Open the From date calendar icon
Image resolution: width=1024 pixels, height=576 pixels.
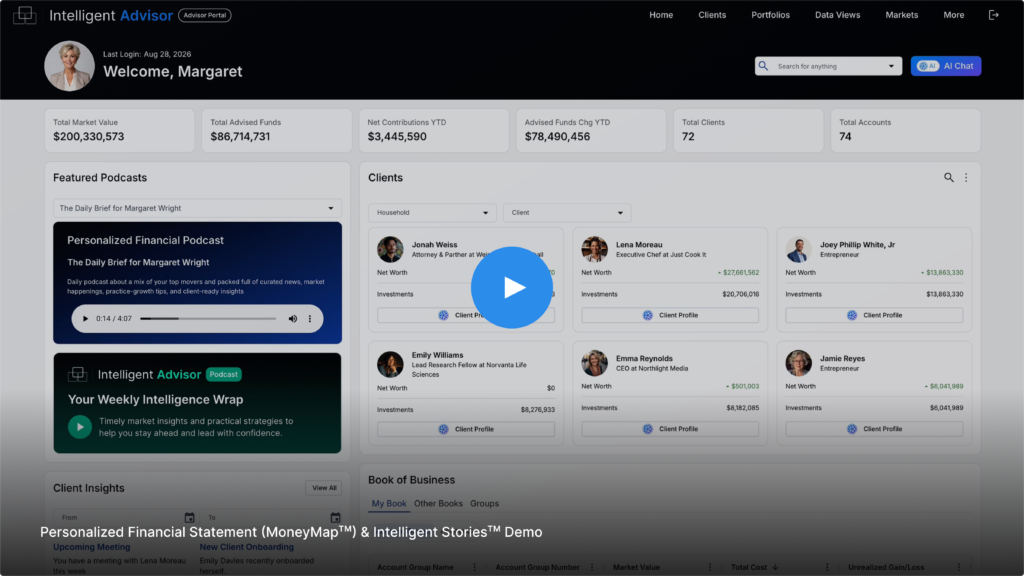[189, 518]
